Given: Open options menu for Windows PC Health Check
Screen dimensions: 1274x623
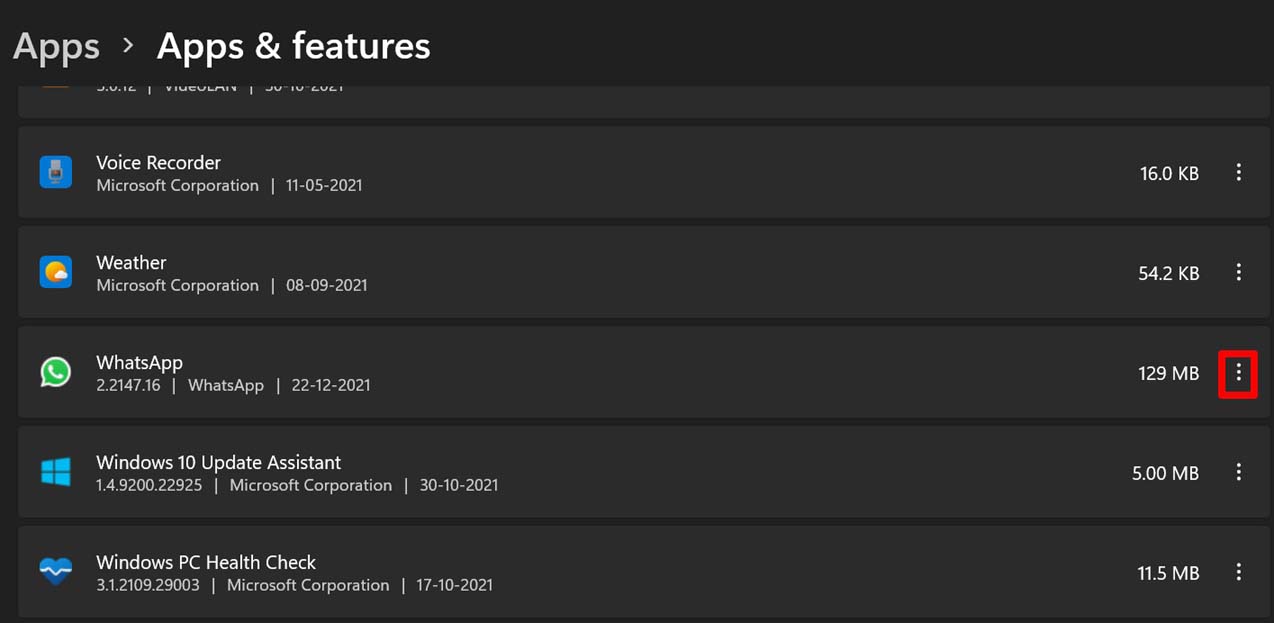Looking at the screenshot, I should (x=1239, y=572).
